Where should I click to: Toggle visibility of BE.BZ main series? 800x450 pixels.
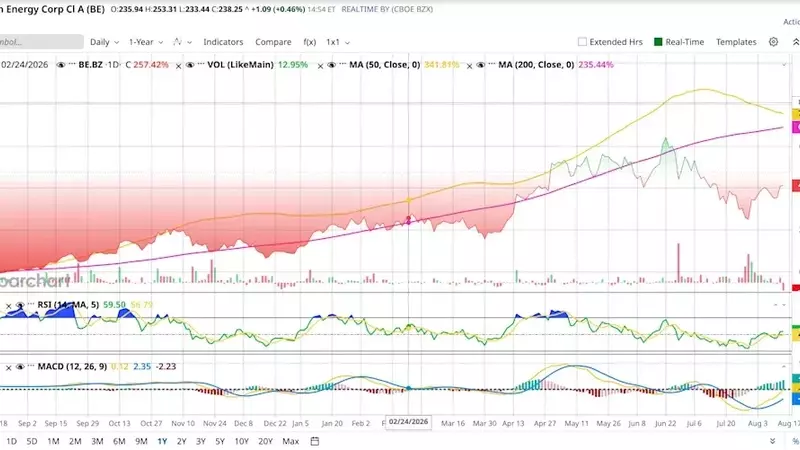(61, 65)
